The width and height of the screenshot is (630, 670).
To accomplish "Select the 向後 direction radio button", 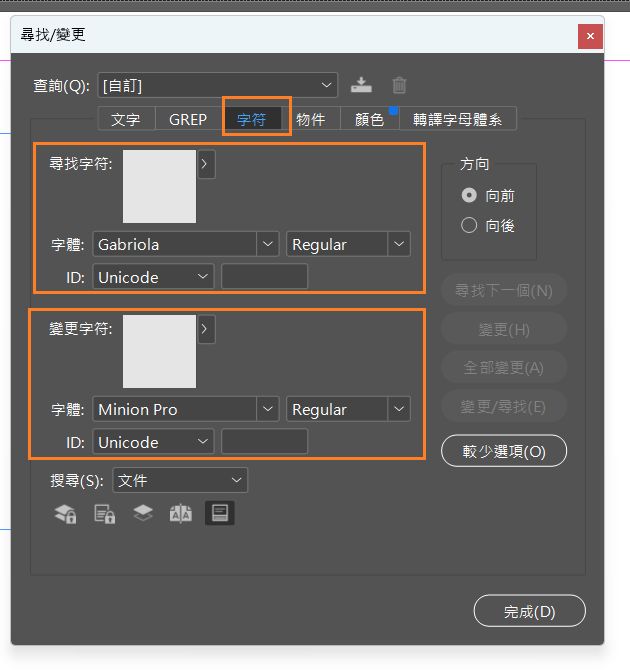I will 469,225.
